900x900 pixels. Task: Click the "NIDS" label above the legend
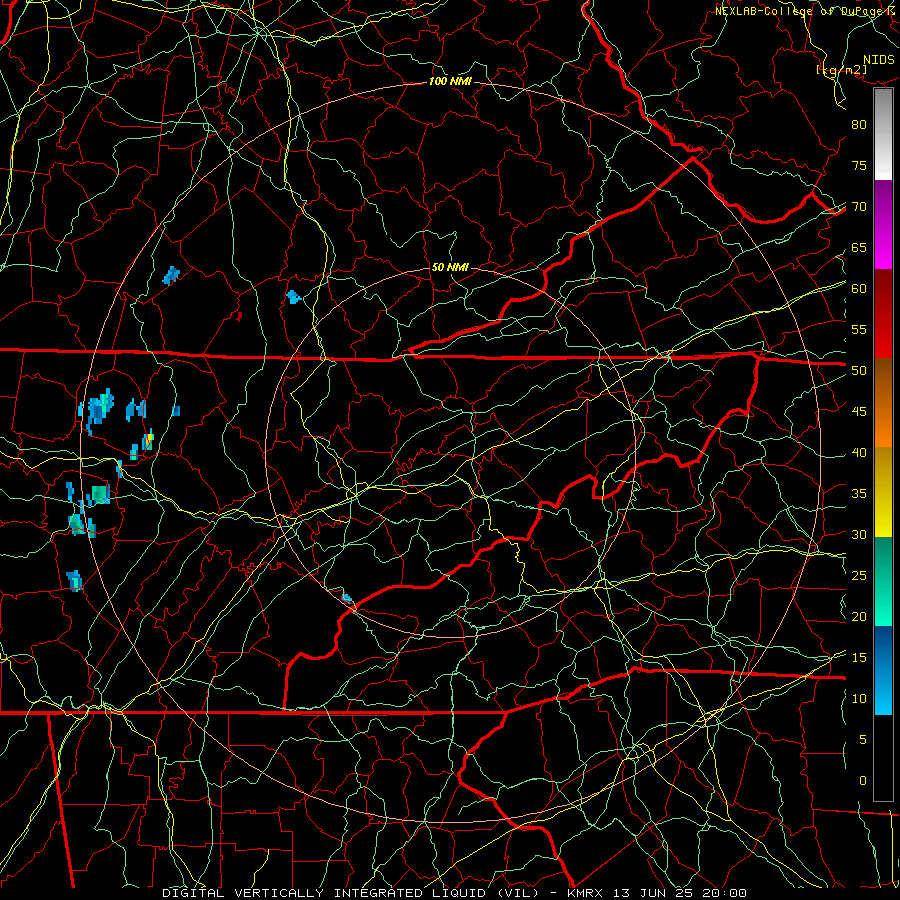tap(879, 60)
